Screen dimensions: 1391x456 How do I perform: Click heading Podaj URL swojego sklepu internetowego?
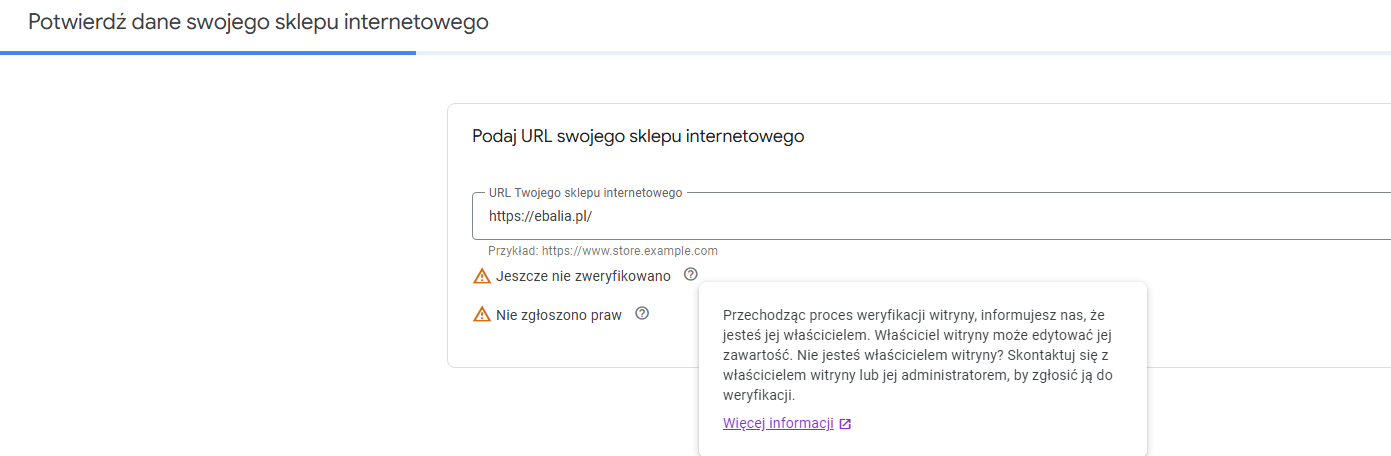tap(638, 136)
